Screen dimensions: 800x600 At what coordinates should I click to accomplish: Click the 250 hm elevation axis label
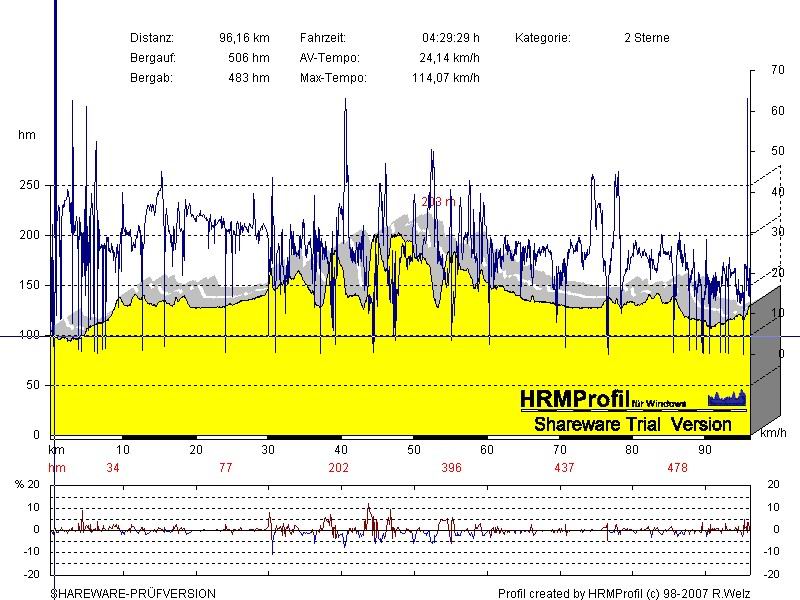click(29, 186)
